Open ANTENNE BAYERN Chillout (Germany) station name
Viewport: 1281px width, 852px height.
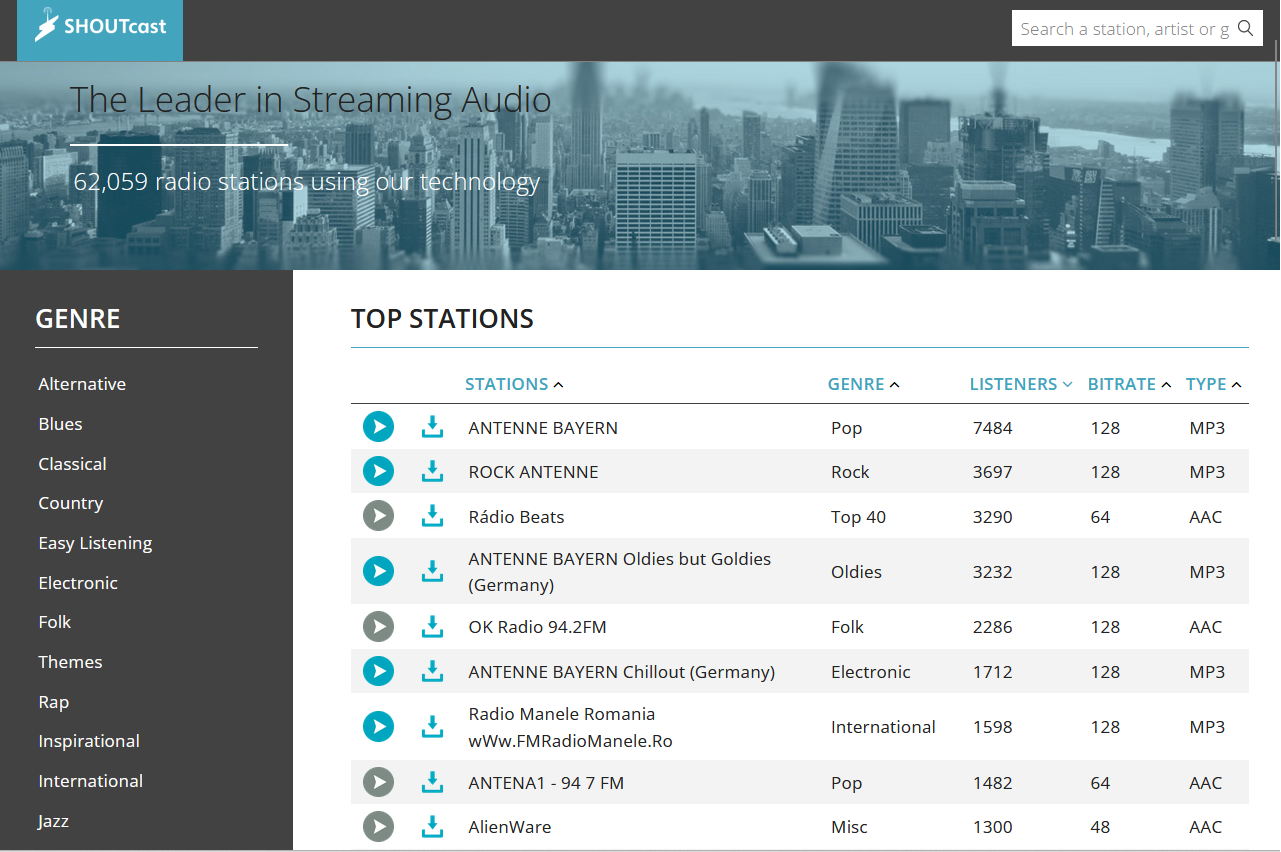pos(622,672)
